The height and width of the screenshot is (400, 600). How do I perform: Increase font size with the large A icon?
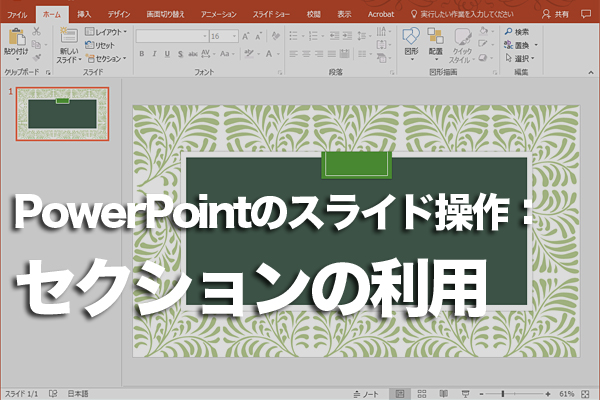(246, 36)
